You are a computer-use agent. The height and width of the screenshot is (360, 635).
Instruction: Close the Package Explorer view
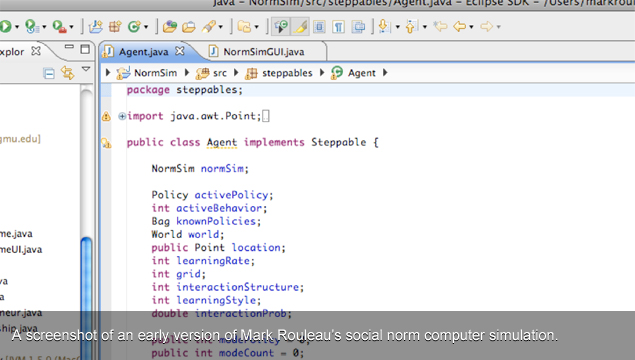(x=36, y=51)
